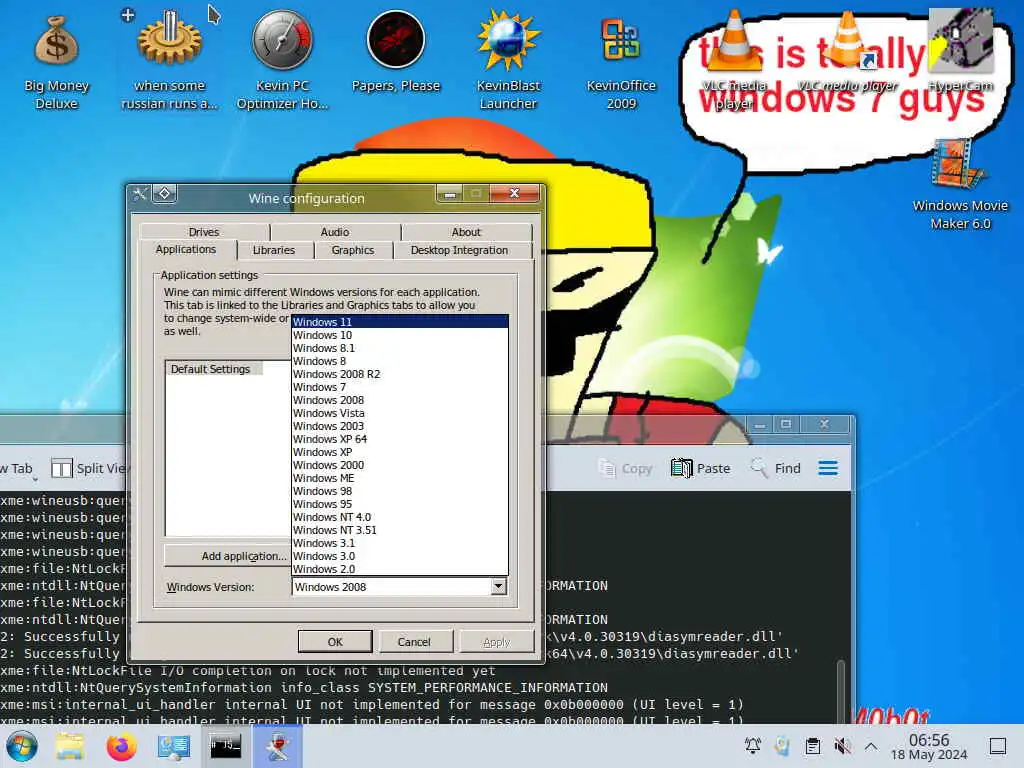Image resolution: width=1024 pixels, height=768 pixels.
Task: Click the Start menu orb
Action: [22, 746]
